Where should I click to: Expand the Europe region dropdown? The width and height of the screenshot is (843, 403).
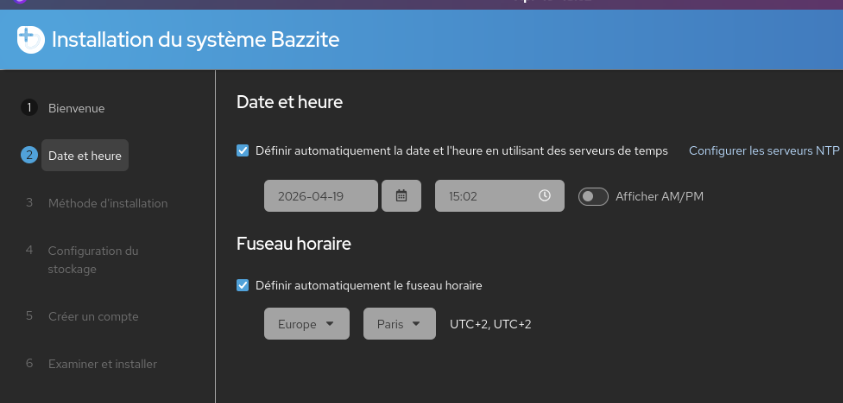pyautogui.click(x=306, y=324)
